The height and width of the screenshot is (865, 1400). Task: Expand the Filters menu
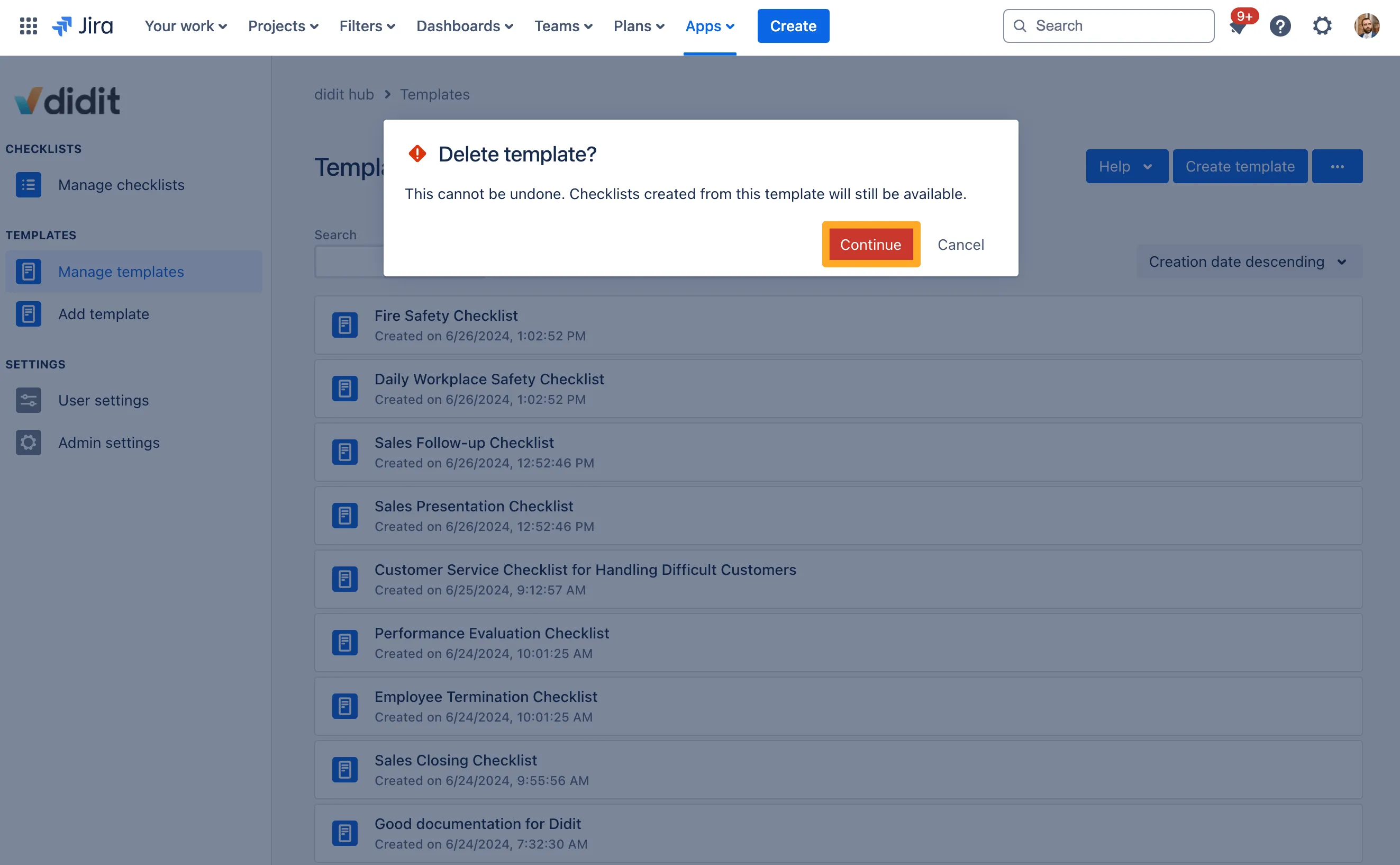[x=367, y=26]
